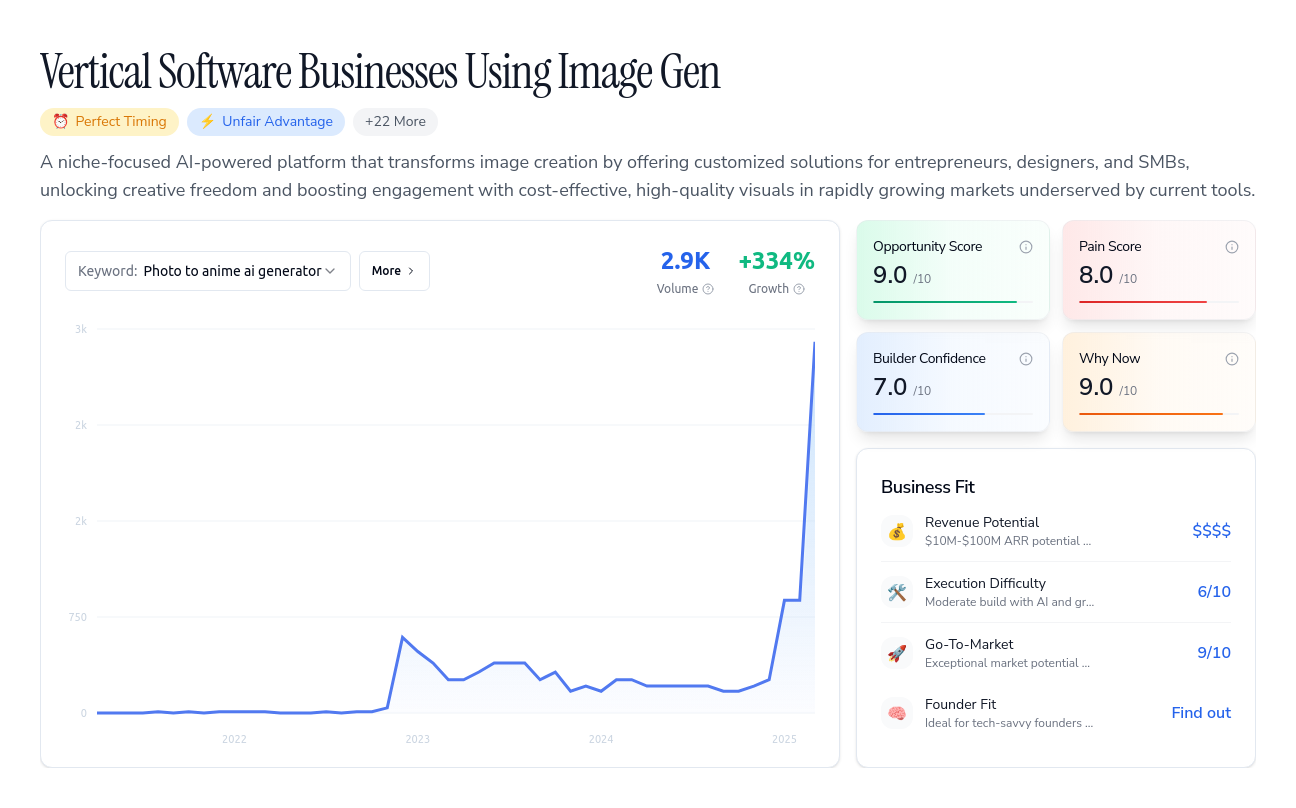Viewport: 1296px width, 808px height.
Task: Click the Growth help question icon
Action: [x=798, y=289]
